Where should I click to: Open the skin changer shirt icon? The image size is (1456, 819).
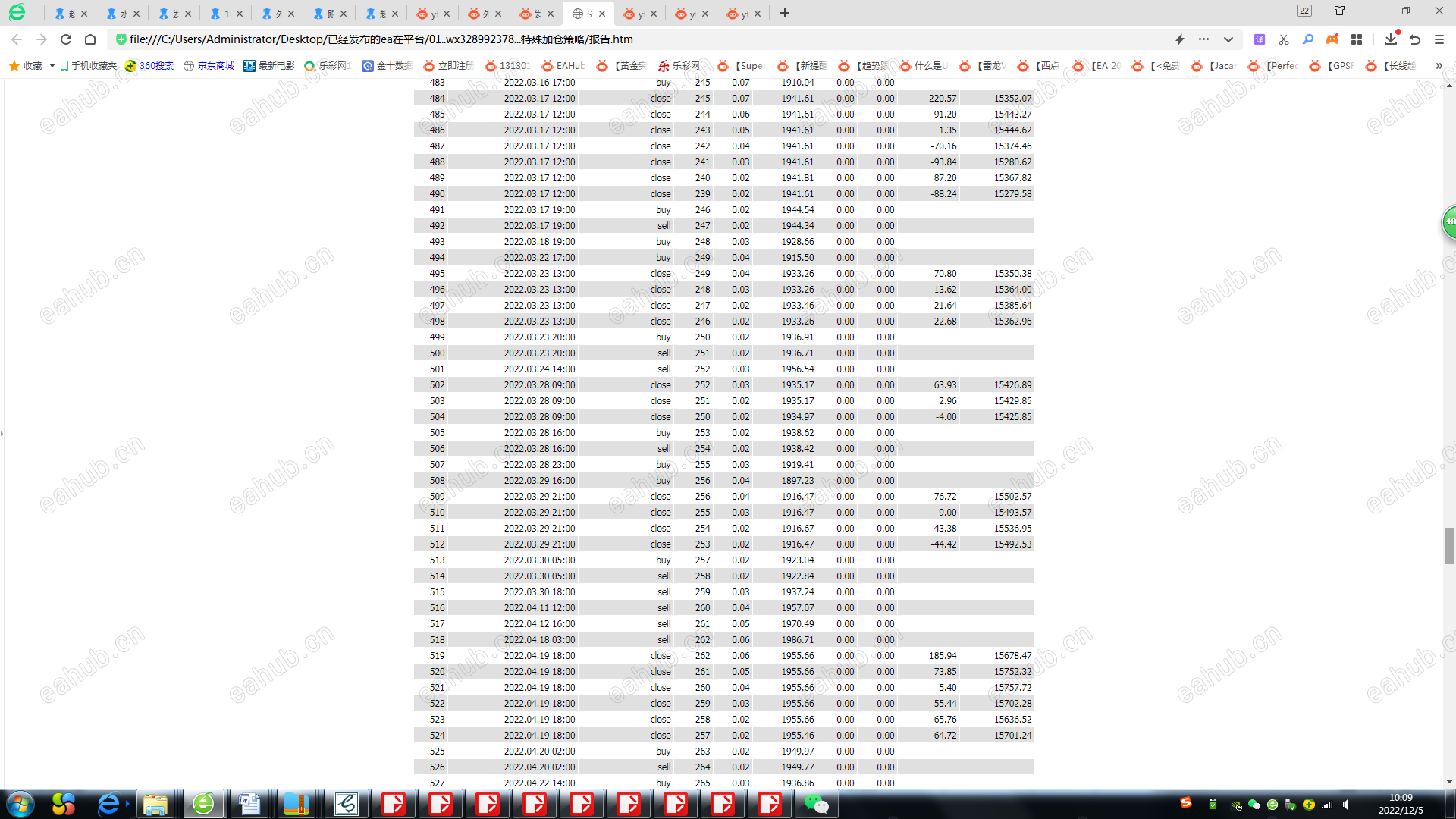point(1339,11)
